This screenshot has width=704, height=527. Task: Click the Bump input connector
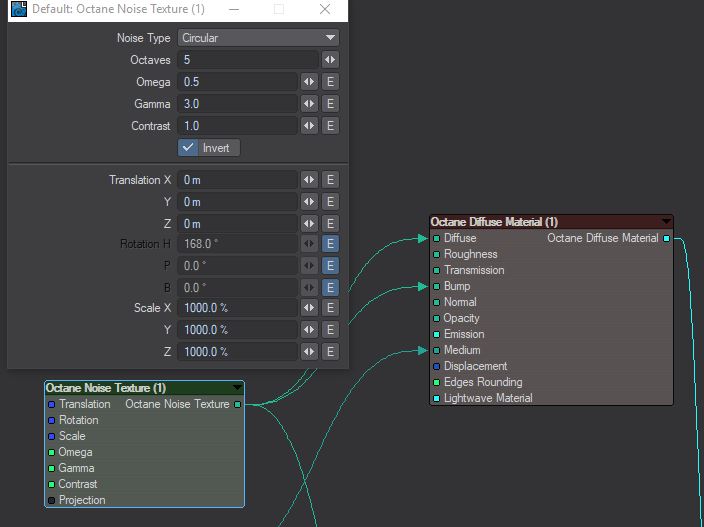[x=436, y=286]
